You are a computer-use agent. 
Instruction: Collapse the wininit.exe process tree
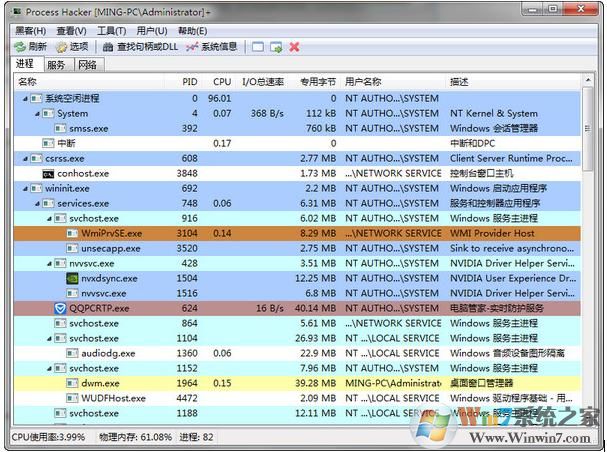pyautogui.click(x=22, y=188)
